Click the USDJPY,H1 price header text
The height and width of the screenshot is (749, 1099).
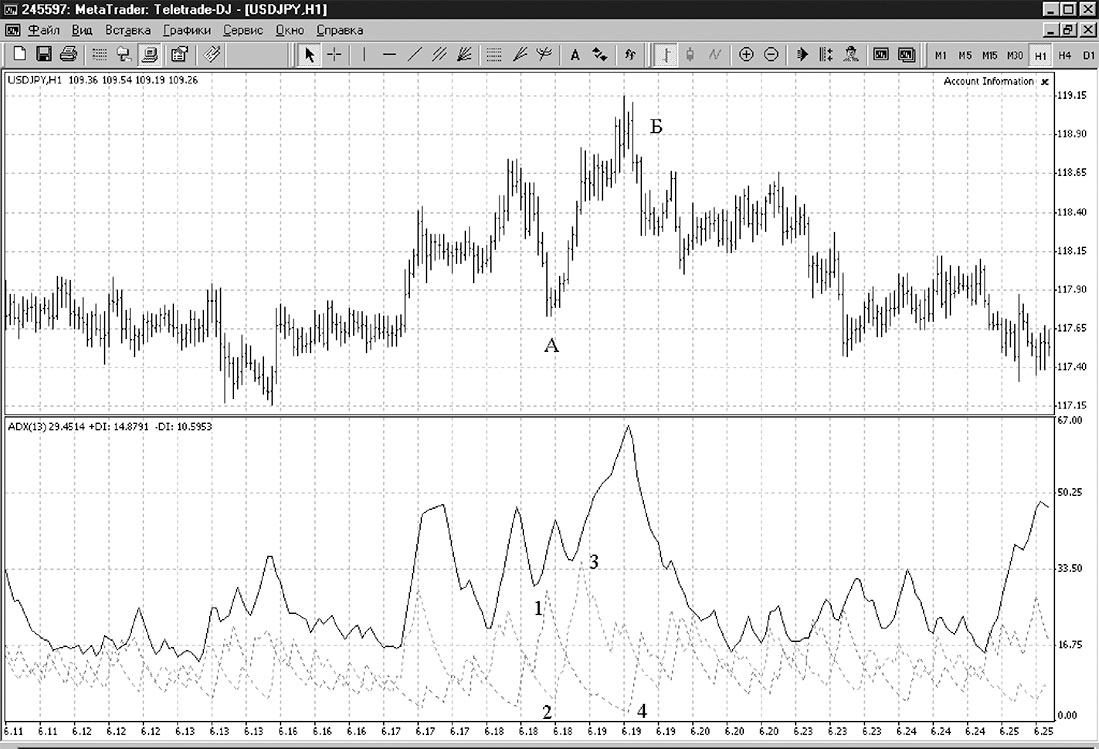coord(102,80)
